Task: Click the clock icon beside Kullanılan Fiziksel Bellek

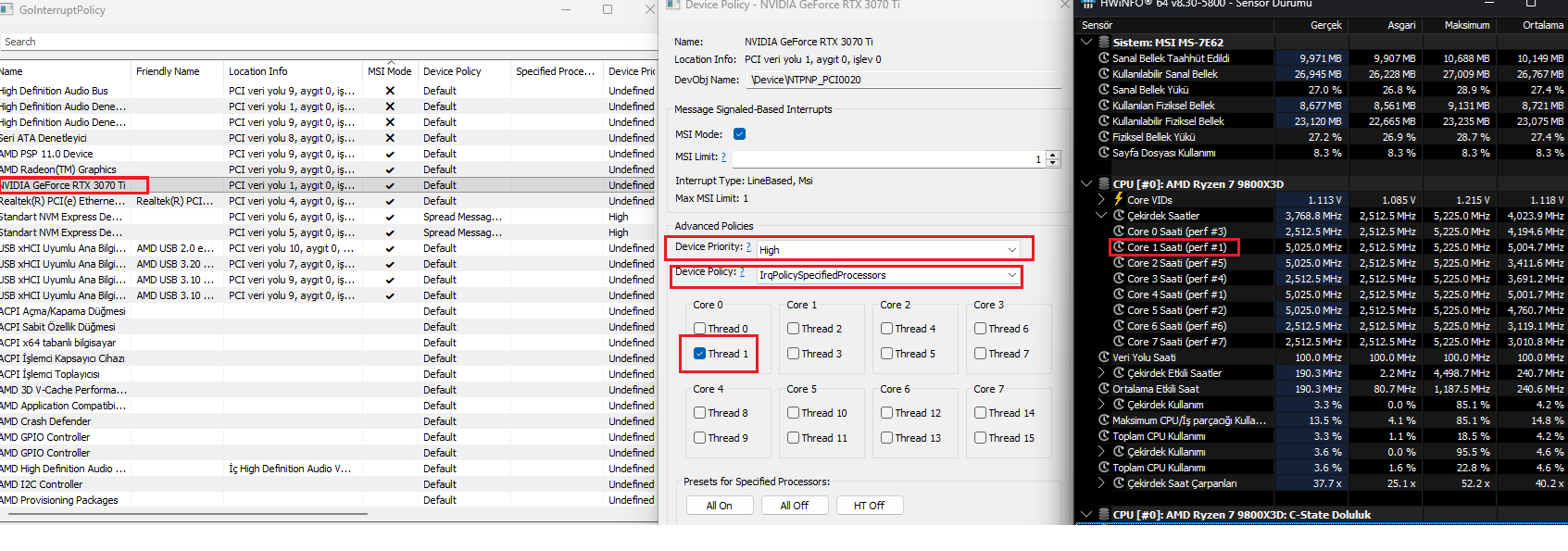Action: click(x=1103, y=106)
